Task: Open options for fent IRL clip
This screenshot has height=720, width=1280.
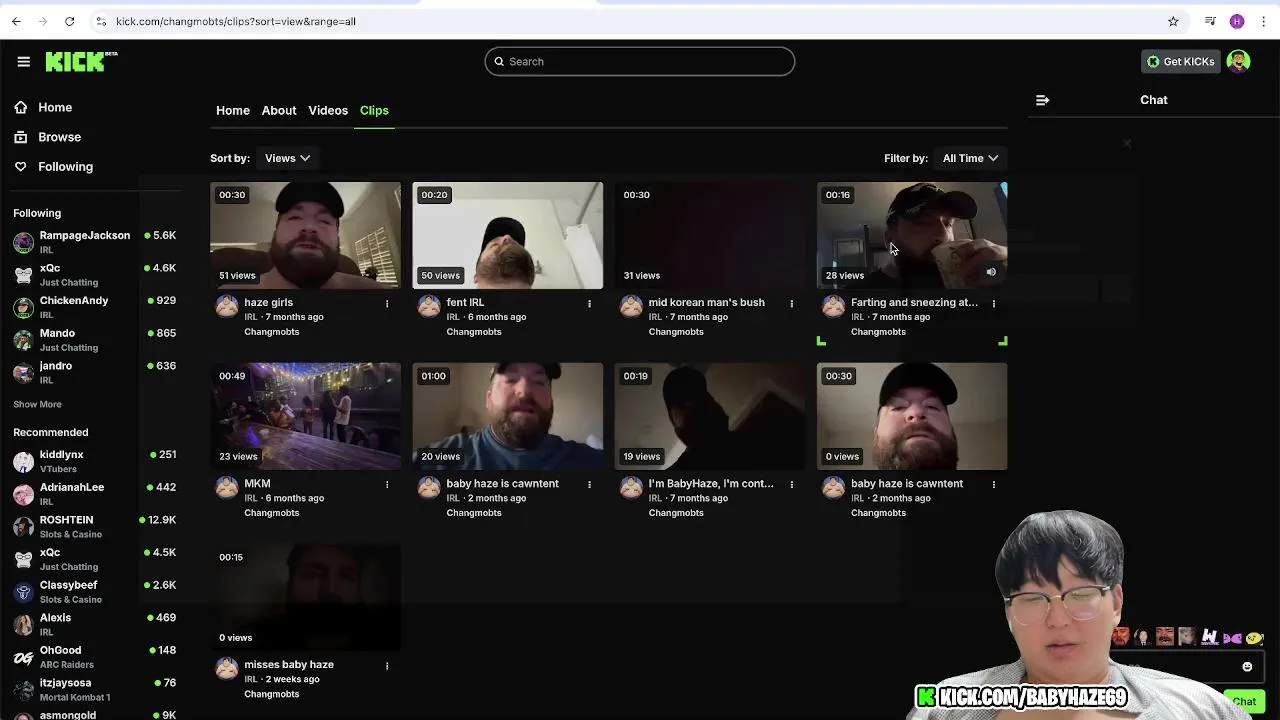Action: 589,303
